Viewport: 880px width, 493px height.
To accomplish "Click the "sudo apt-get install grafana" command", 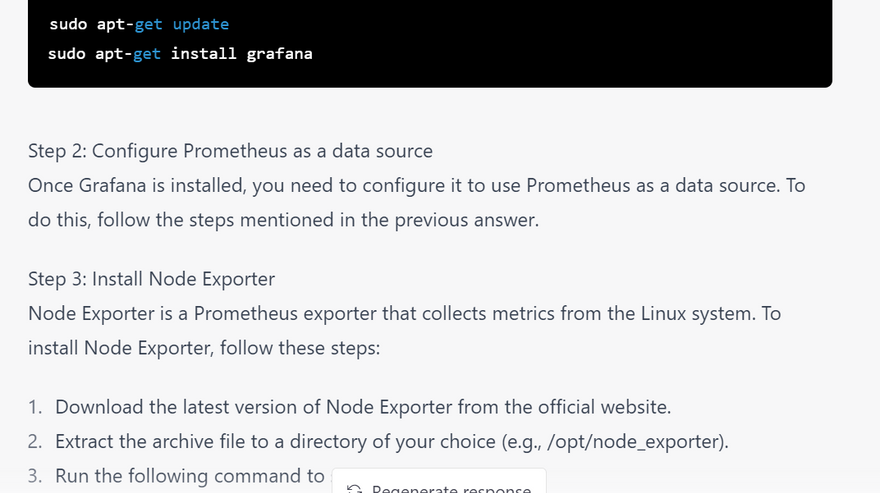I will tap(180, 53).
